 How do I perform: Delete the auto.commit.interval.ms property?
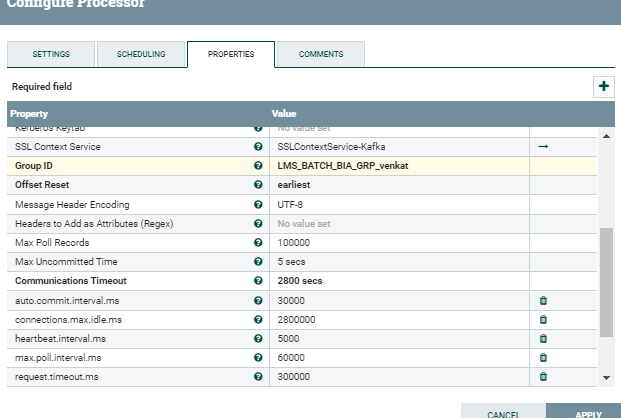(543, 301)
